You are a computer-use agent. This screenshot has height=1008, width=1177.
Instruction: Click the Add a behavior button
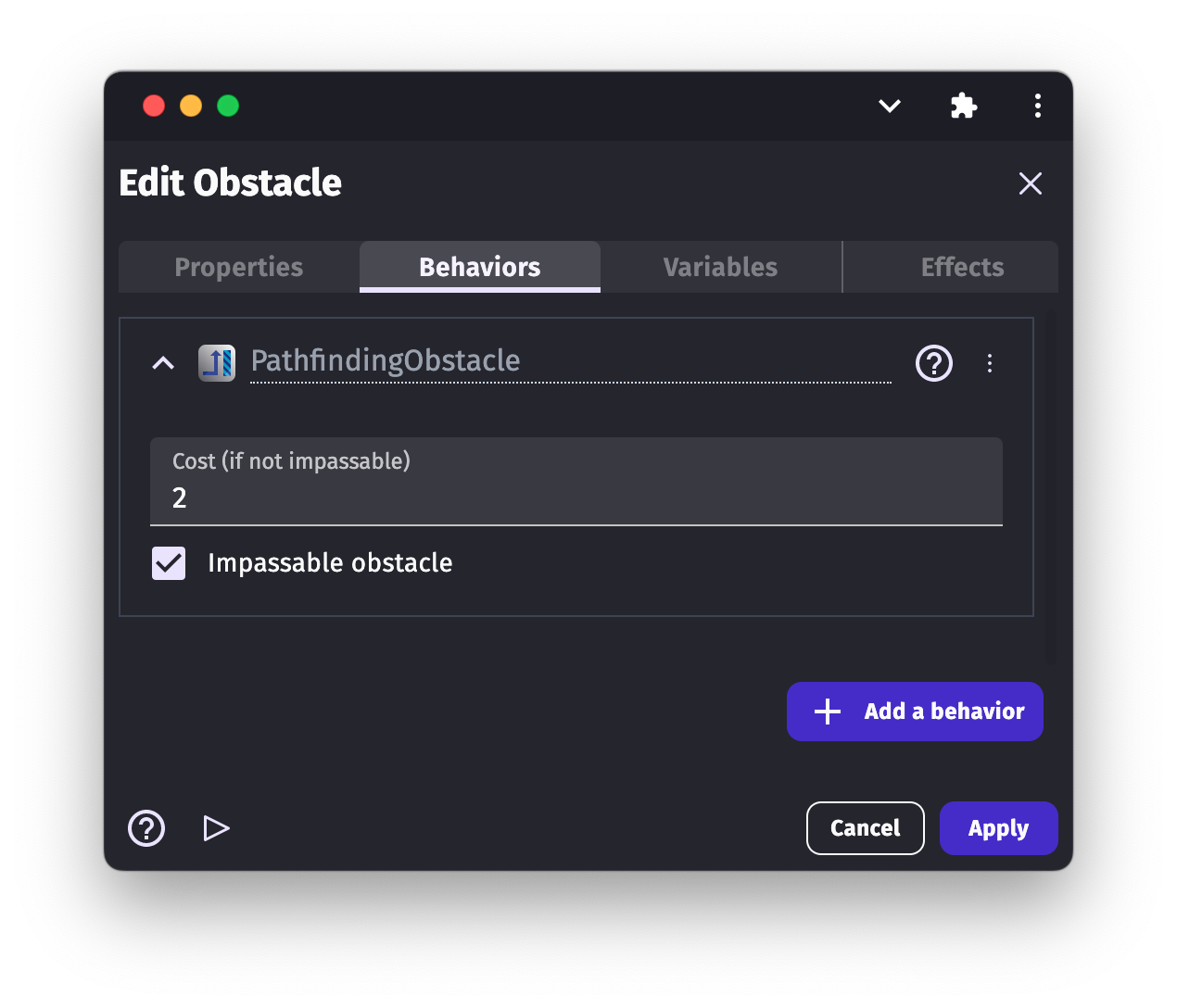[915, 712]
